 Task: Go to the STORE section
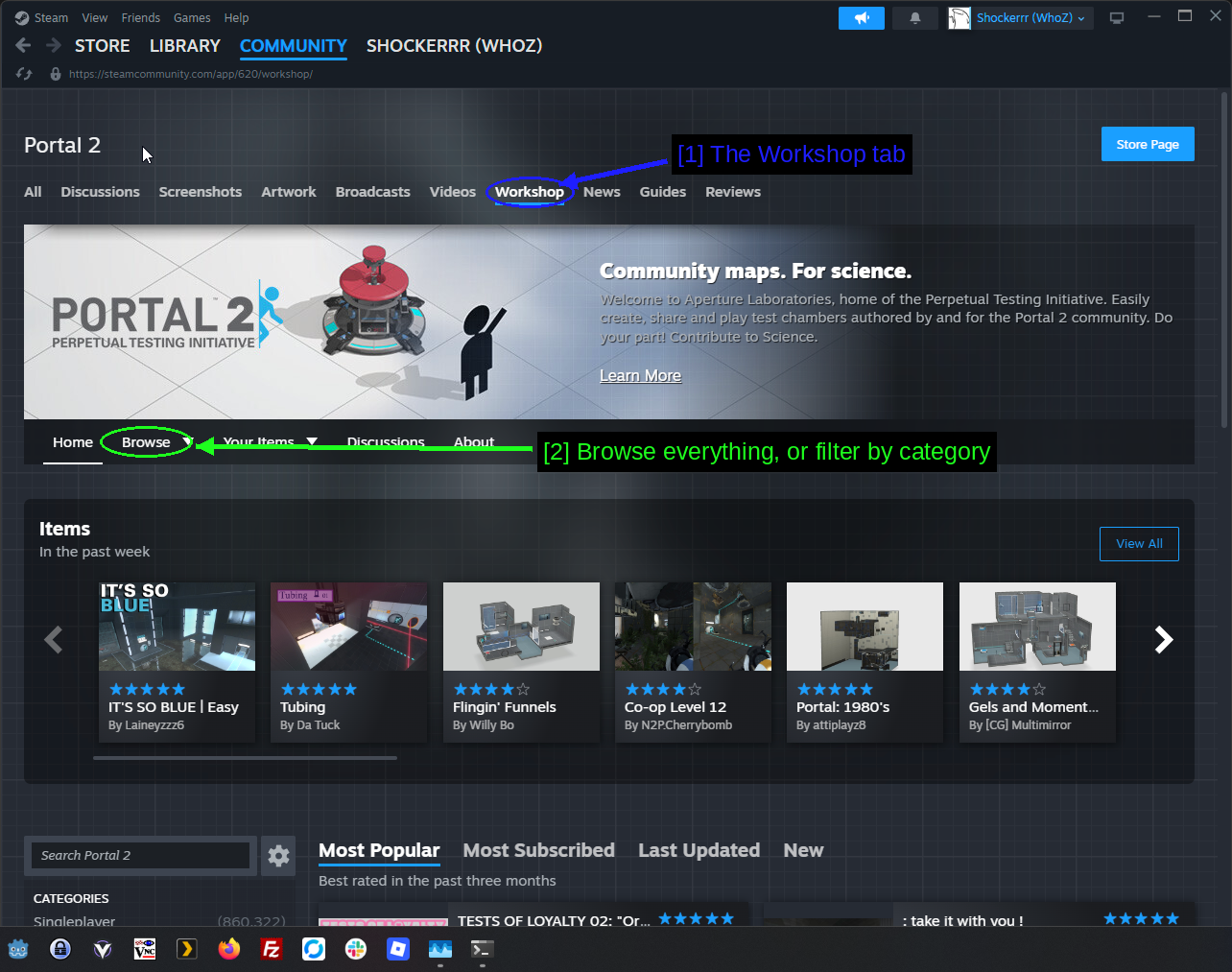(103, 46)
